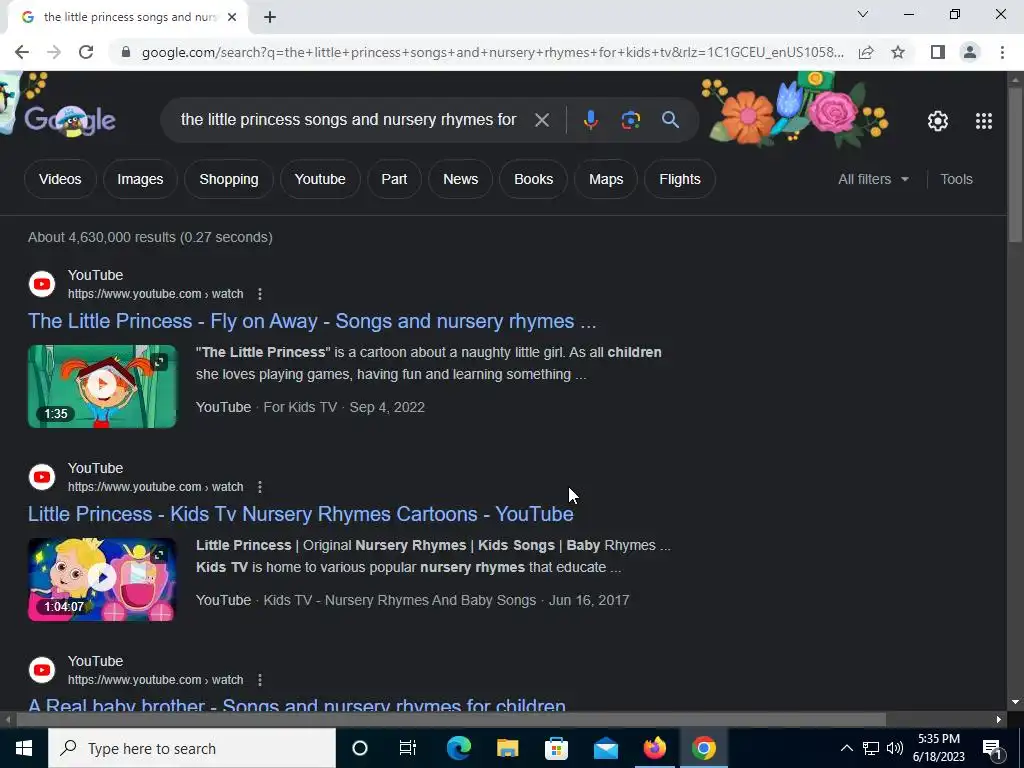Open options for A Real baby brother result
Screen dimensions: 1024x768
pyautogui.click(x=260, y=680)
